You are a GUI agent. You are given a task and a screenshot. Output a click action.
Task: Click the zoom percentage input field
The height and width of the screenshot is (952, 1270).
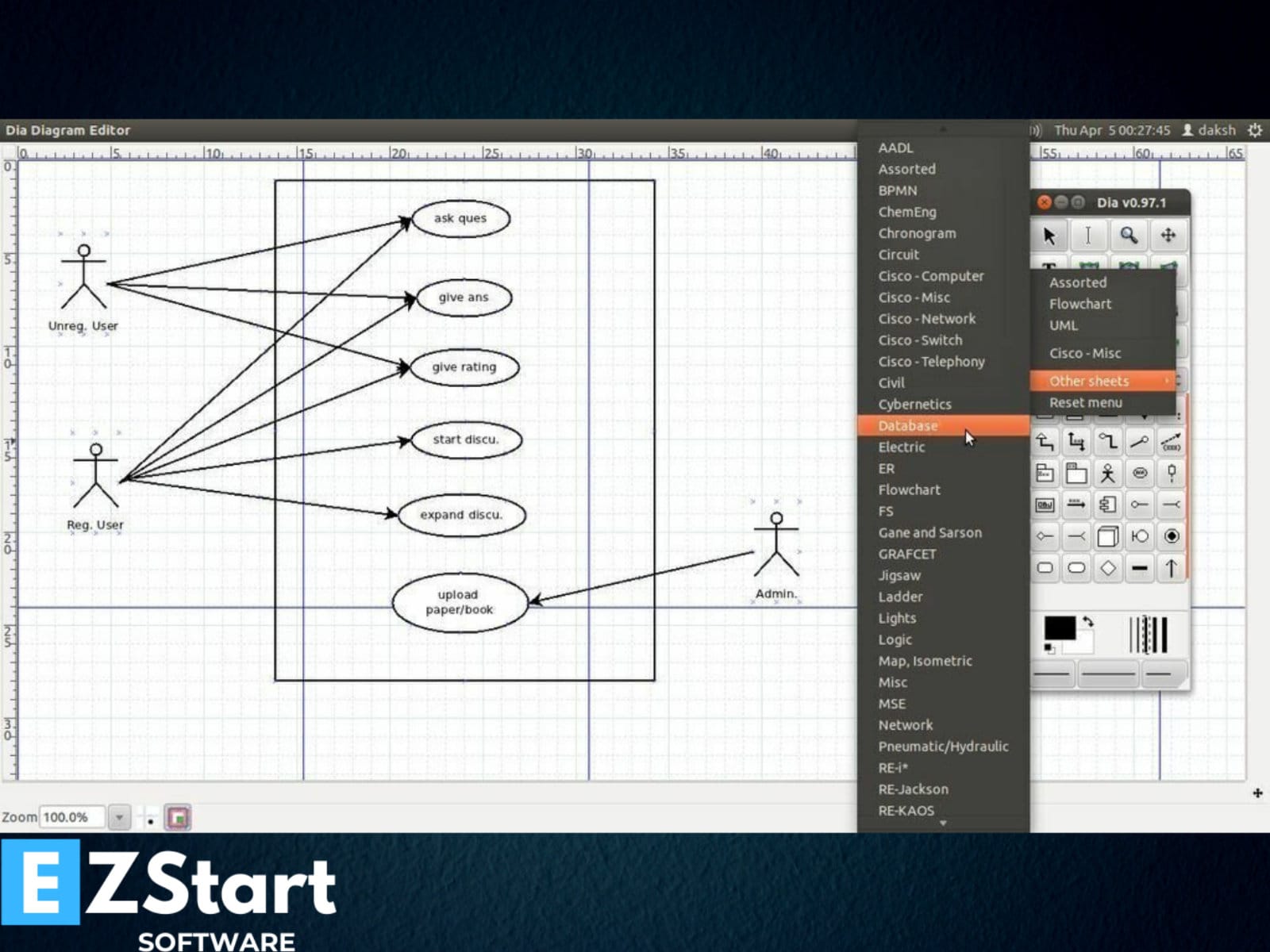(x=71, y=816)
